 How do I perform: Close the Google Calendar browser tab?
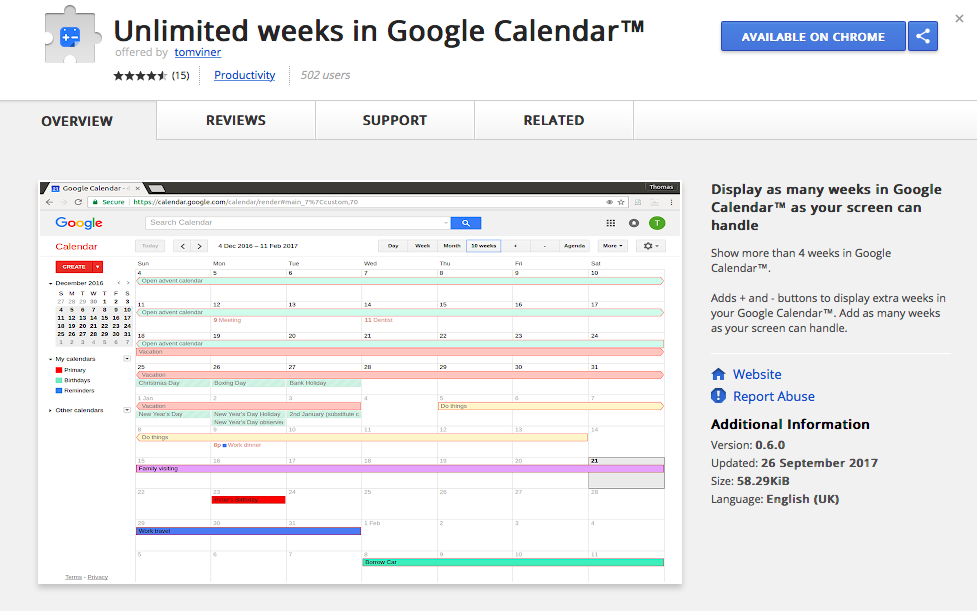pyautogui.click(x=138, y=188)
